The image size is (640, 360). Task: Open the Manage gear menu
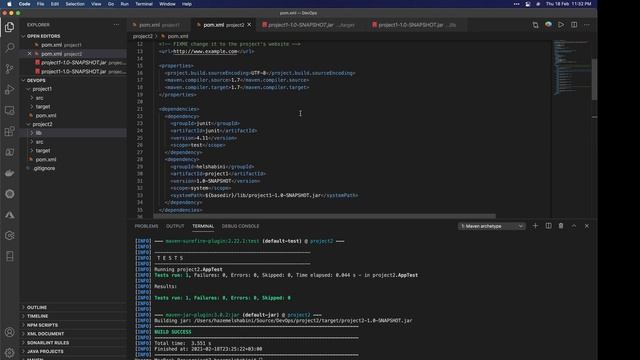click(x=9, y=352)
